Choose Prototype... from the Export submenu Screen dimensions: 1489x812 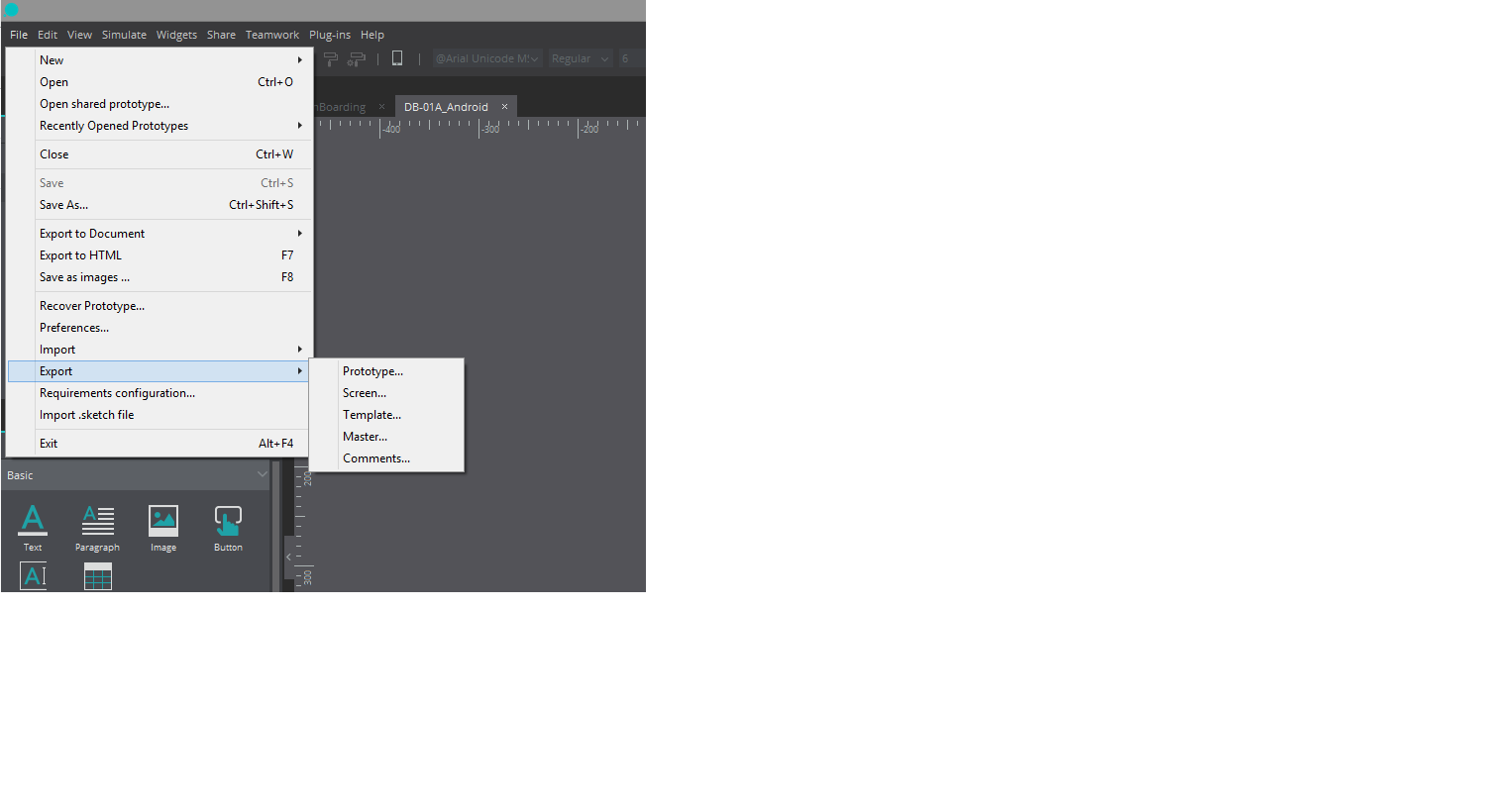(372, 371)
